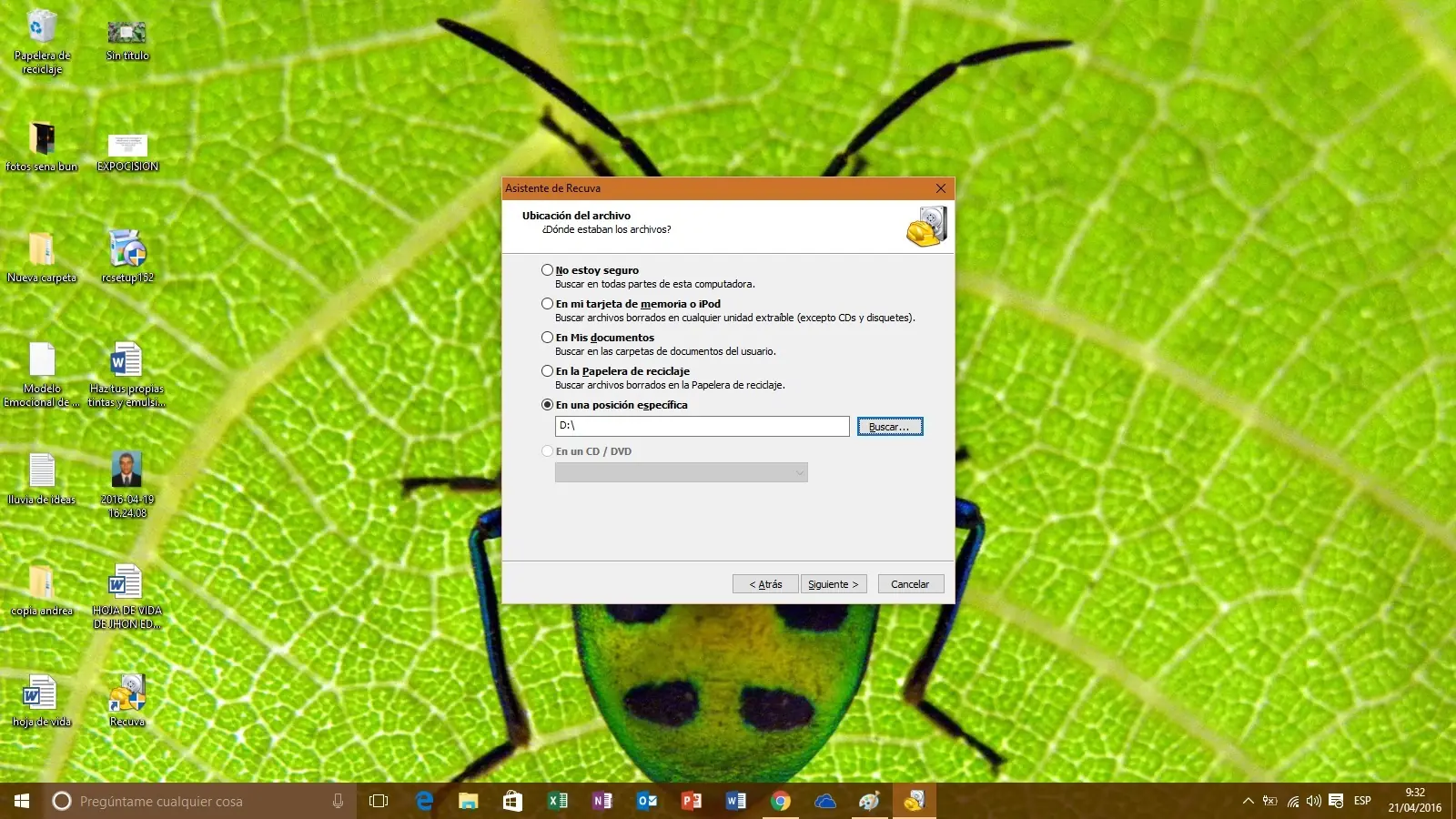Select the 'HOJA DE VIDA DE JHON ED...' document
Viewport: 1456px width, 819px height.
click(126, 597)
